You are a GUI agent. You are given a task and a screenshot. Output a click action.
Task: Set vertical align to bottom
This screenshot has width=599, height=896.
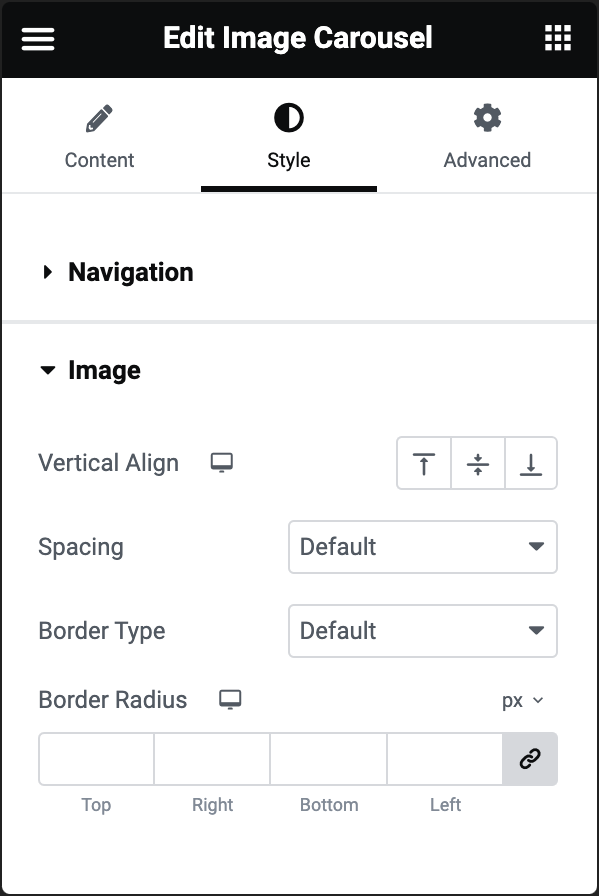[x=531, y=463]
